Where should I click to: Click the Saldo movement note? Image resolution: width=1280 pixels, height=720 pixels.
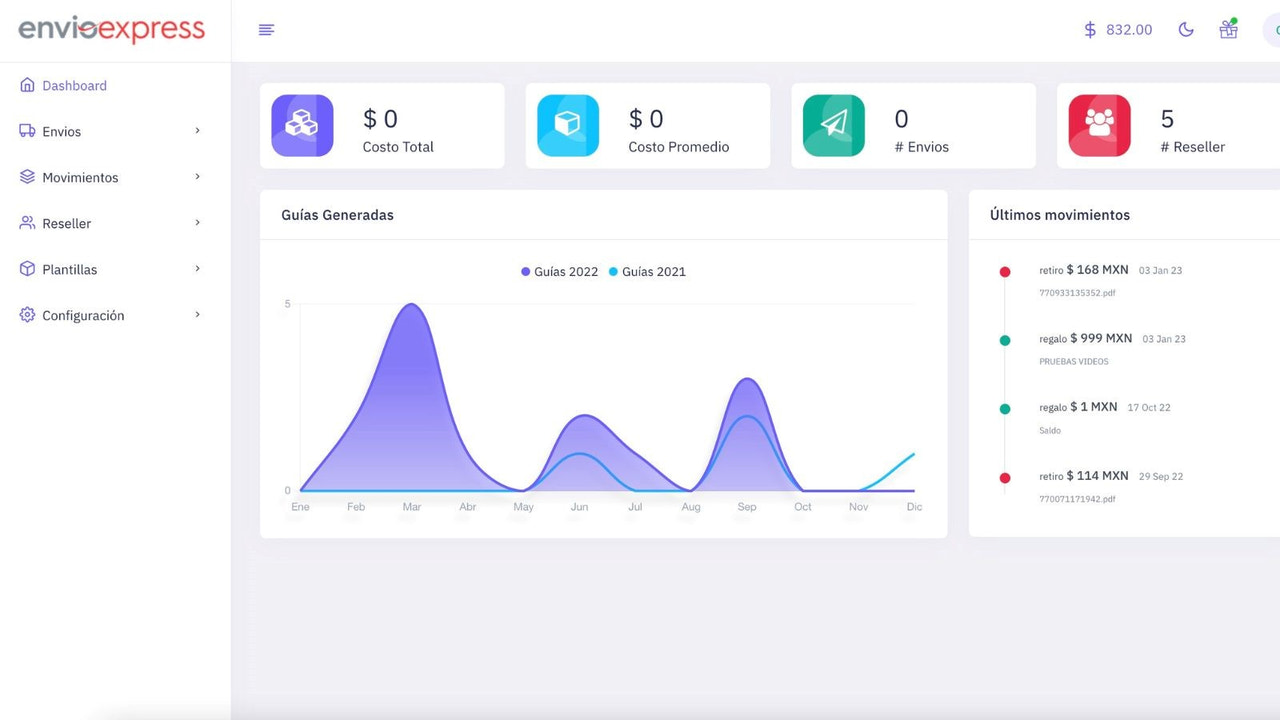(1050, 431)
